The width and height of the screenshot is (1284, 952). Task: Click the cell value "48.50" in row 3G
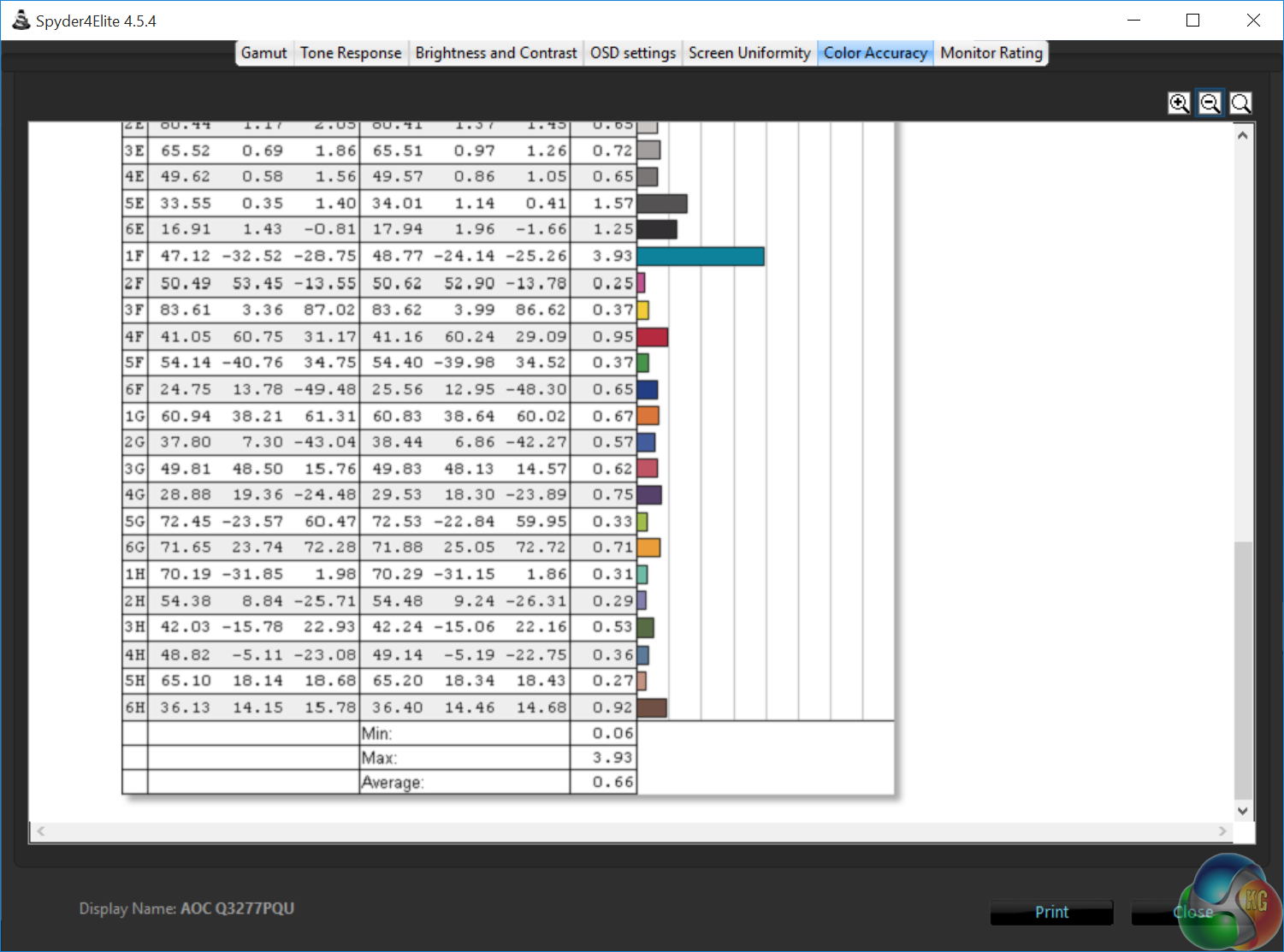point(257,469)
